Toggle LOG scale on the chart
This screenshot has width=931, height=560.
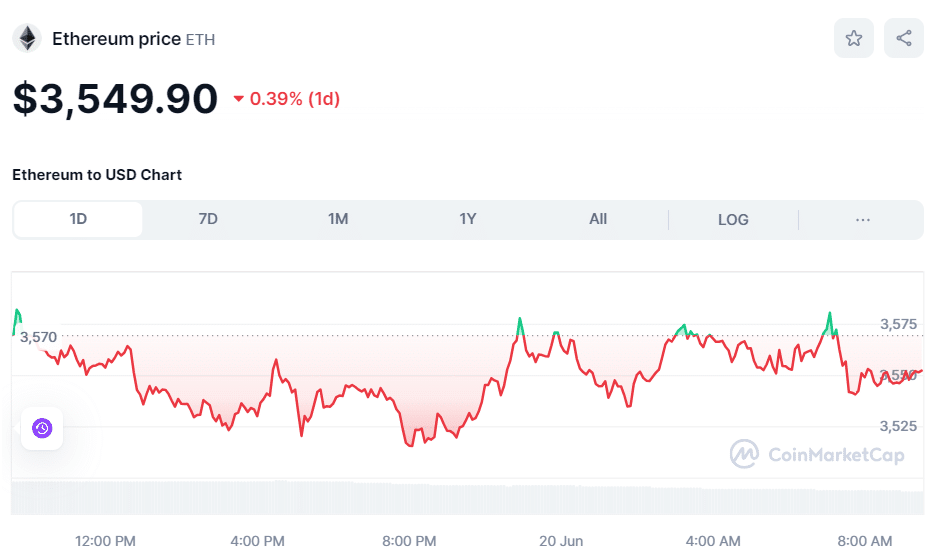(733, 219)
